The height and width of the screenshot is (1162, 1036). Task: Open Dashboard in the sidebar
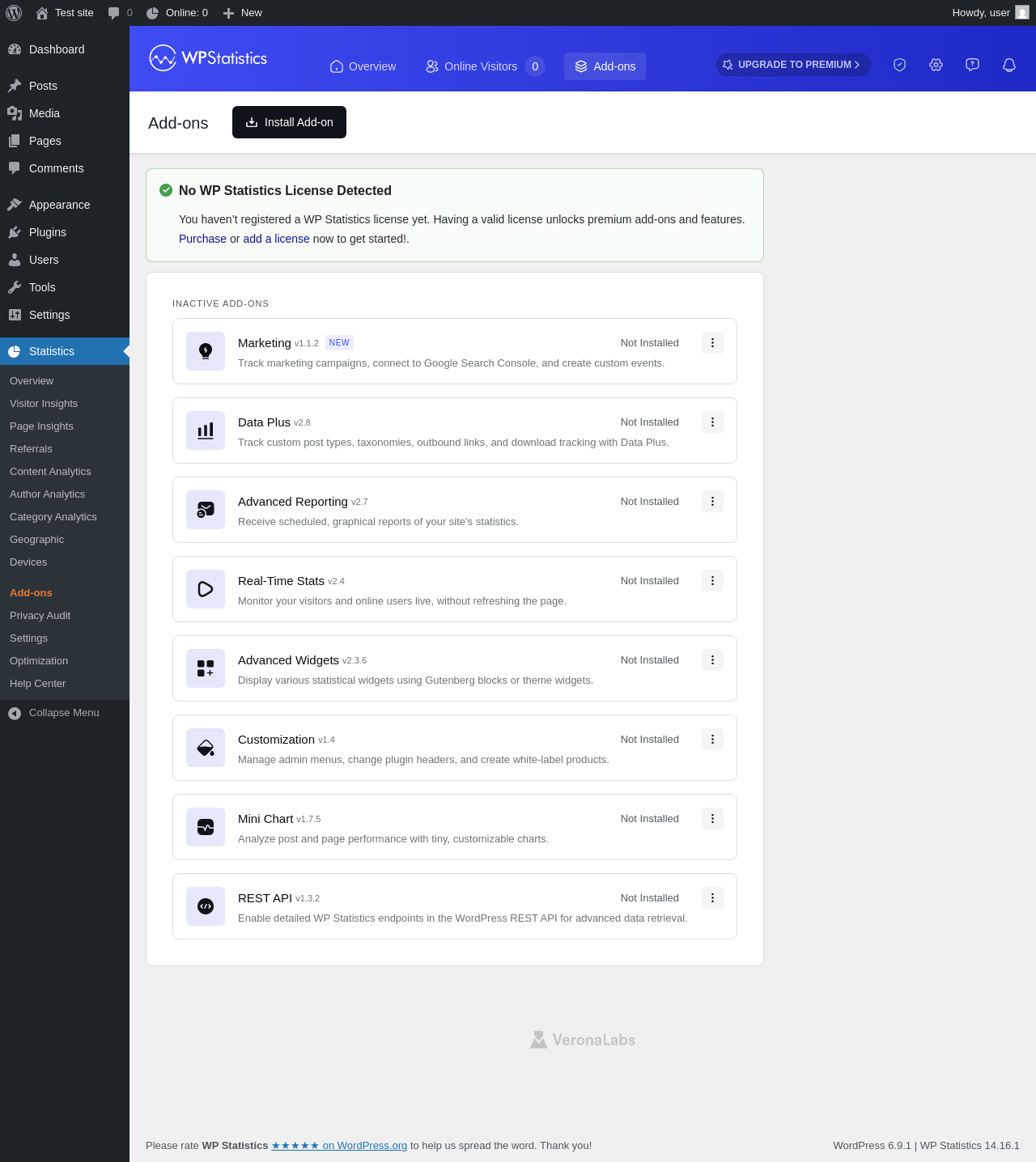click(x=65, y=49)
